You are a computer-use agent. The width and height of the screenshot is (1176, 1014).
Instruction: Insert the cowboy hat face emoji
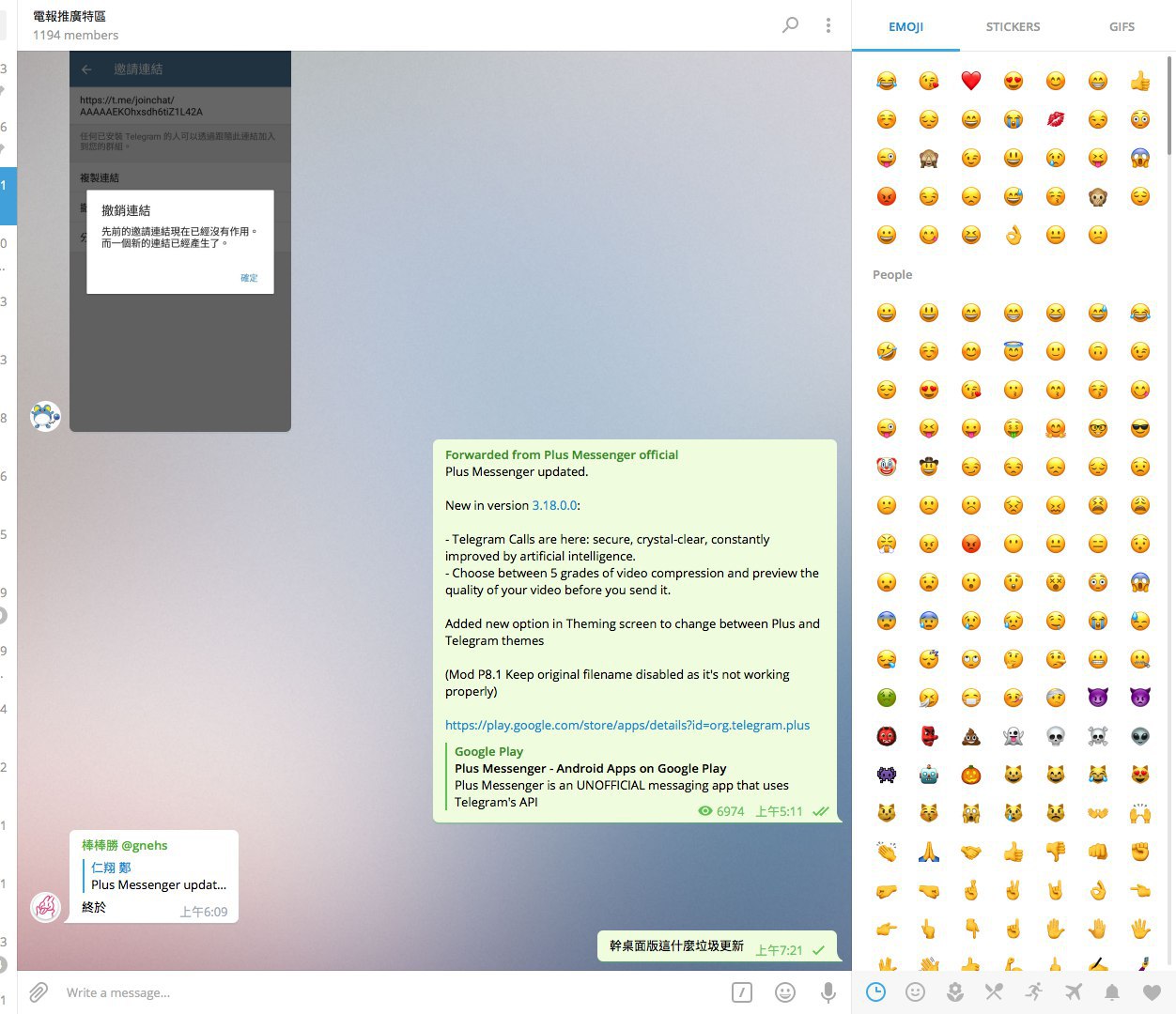929,467
